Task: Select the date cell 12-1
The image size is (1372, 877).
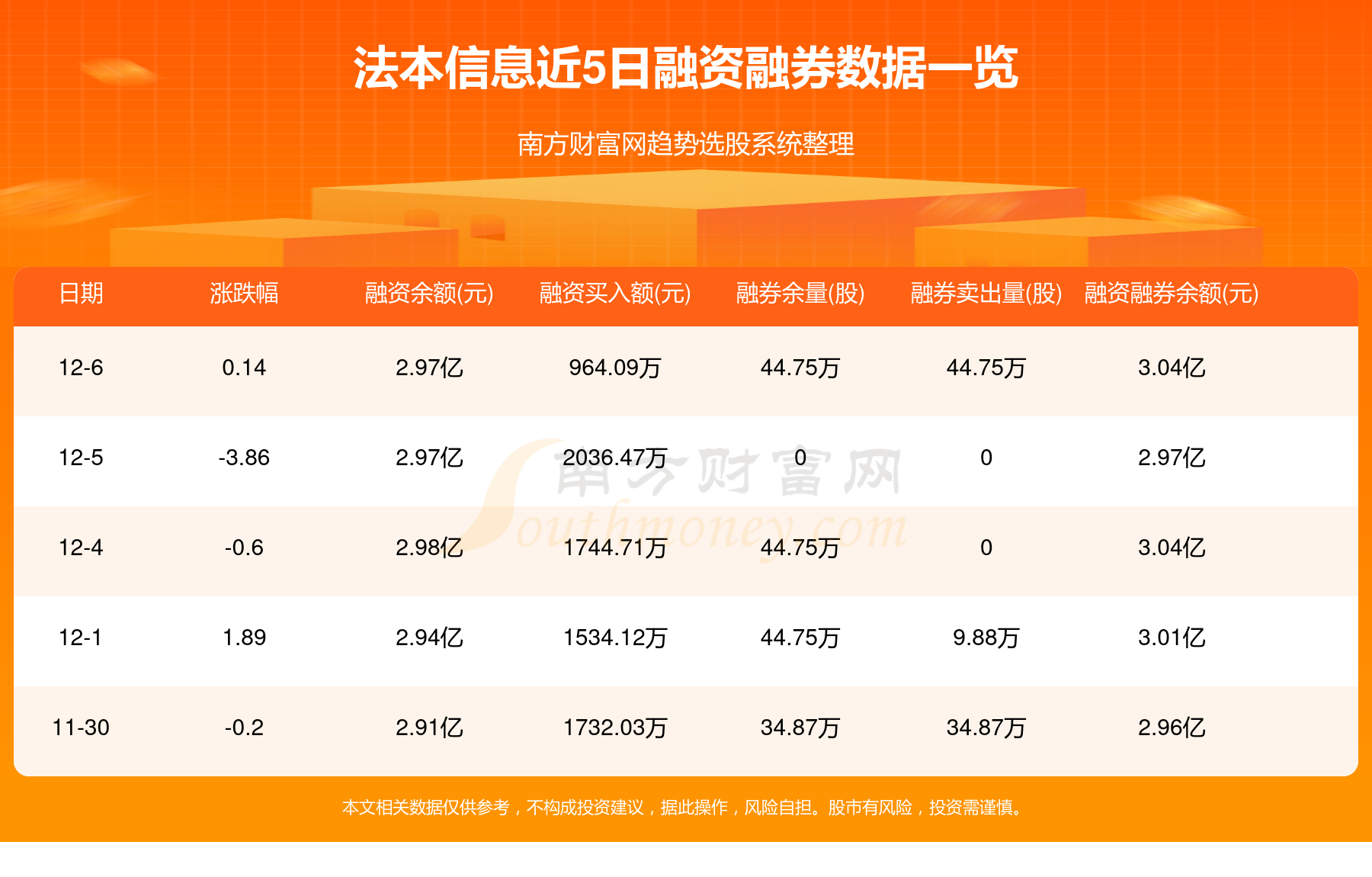Action: (81, 638)
